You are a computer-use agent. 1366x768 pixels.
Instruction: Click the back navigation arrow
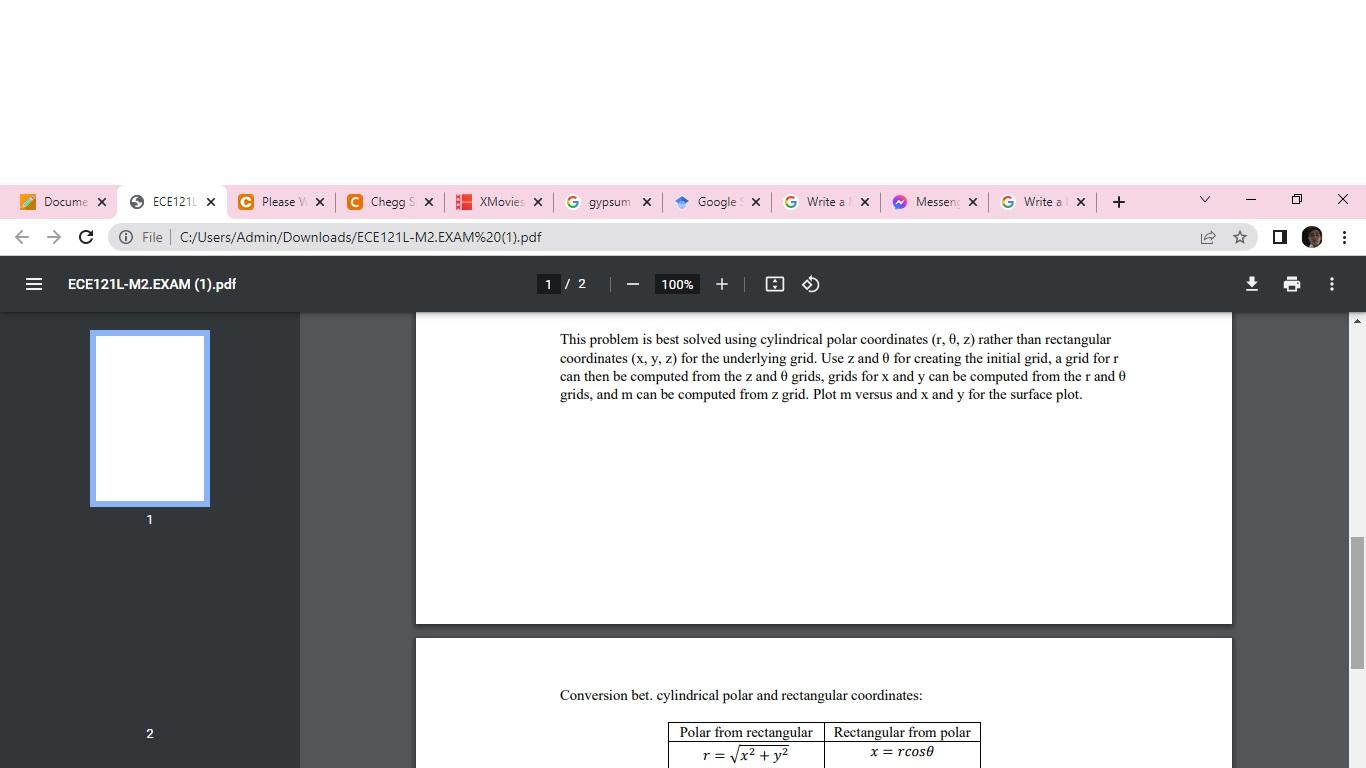pyautogui.click(x=22, y=237)
